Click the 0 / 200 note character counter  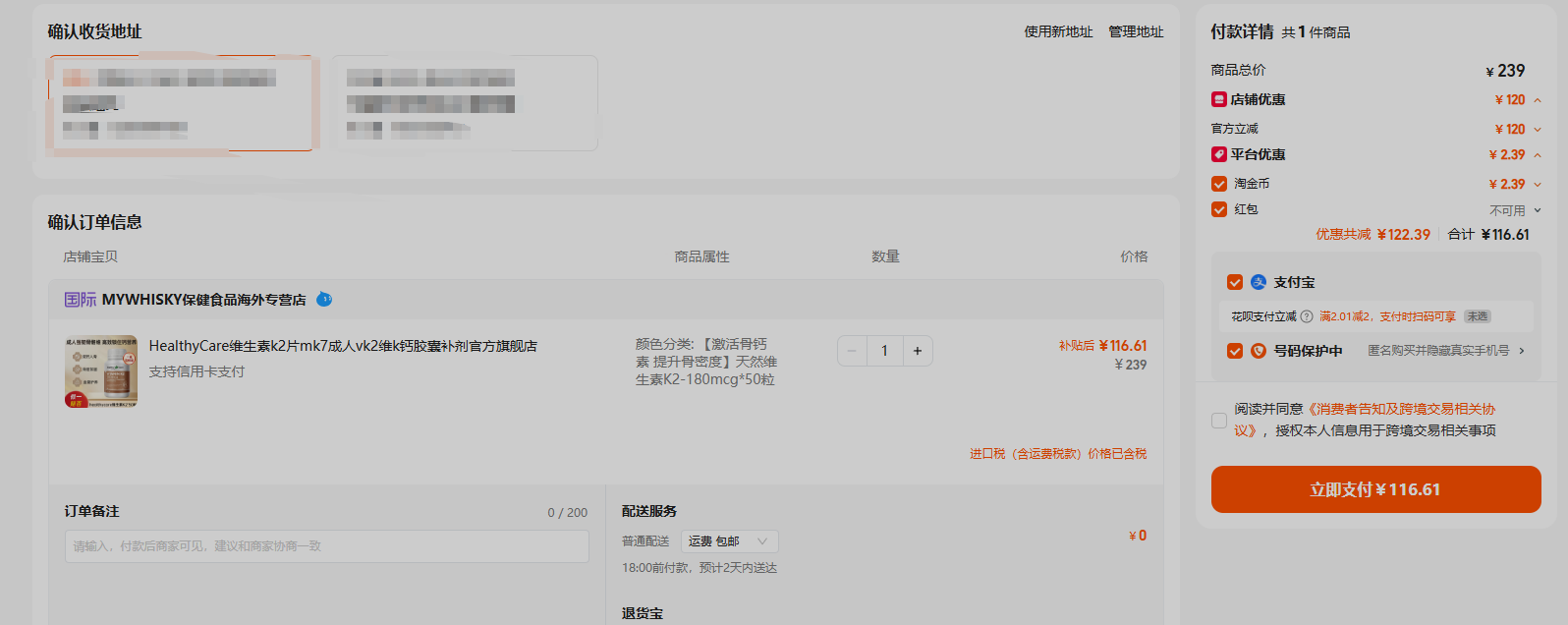568,513
